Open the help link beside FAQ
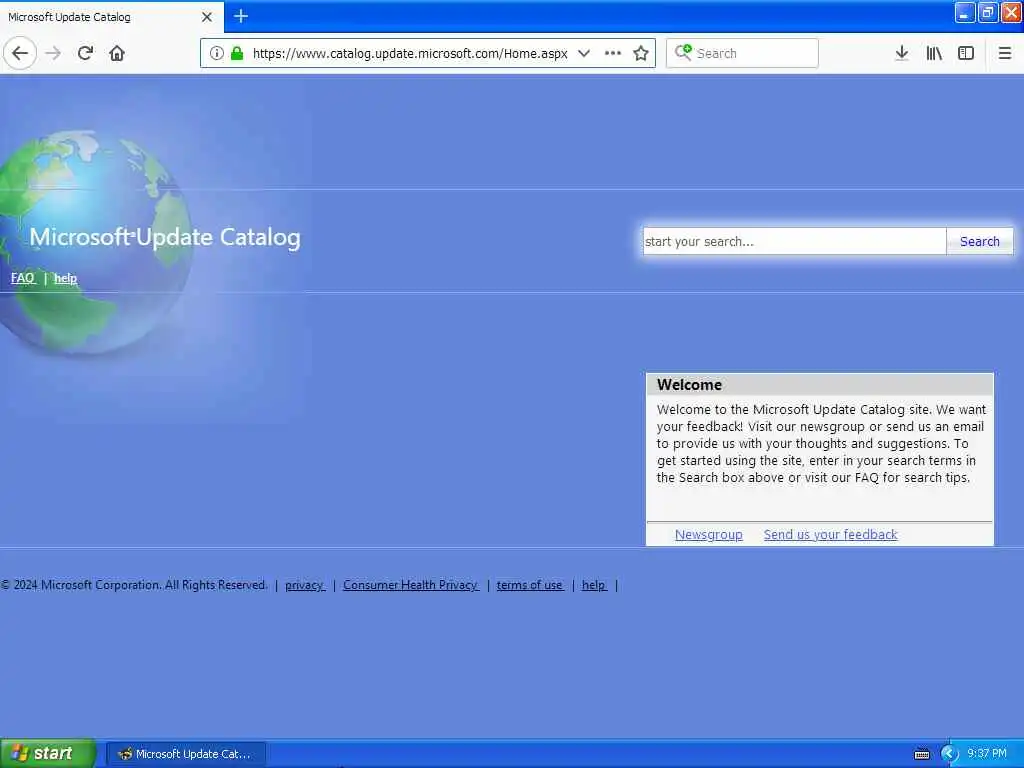 [65, 278]
